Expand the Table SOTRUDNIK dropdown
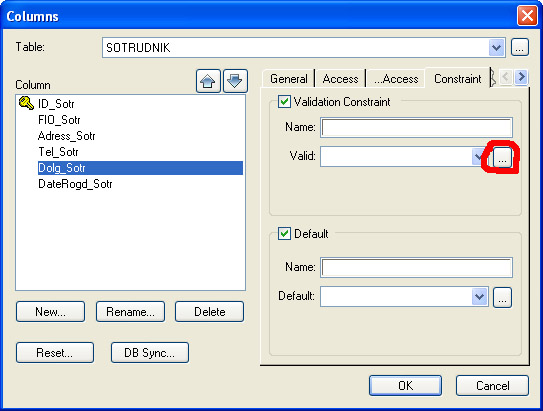The width and height of the screenshot is (543, 411). point(496,47)
